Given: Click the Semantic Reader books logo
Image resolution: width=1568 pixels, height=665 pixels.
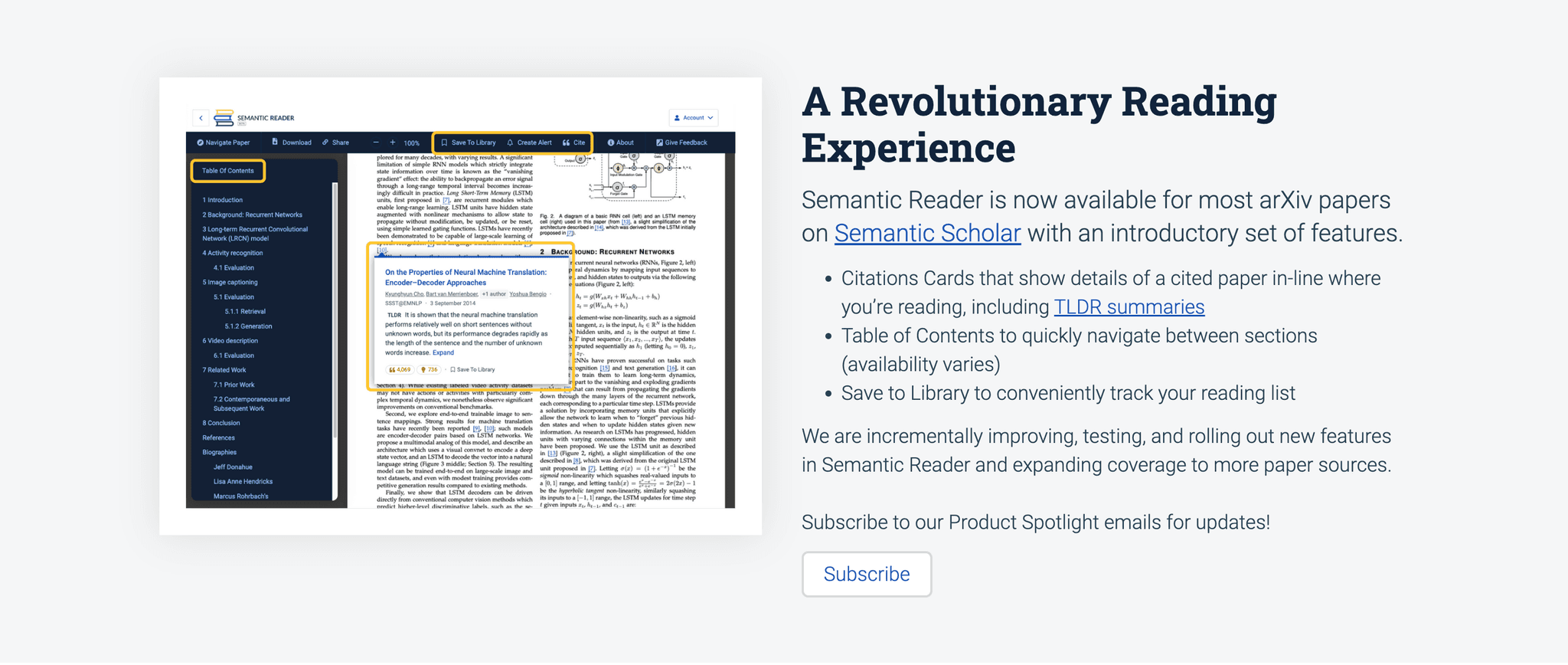Looking at the screenshot, I should (x=223, y=116).
